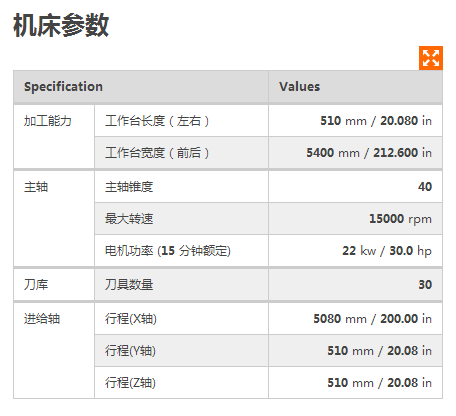
Task: Click the orange expand table icon
Action: click(431, 58)
